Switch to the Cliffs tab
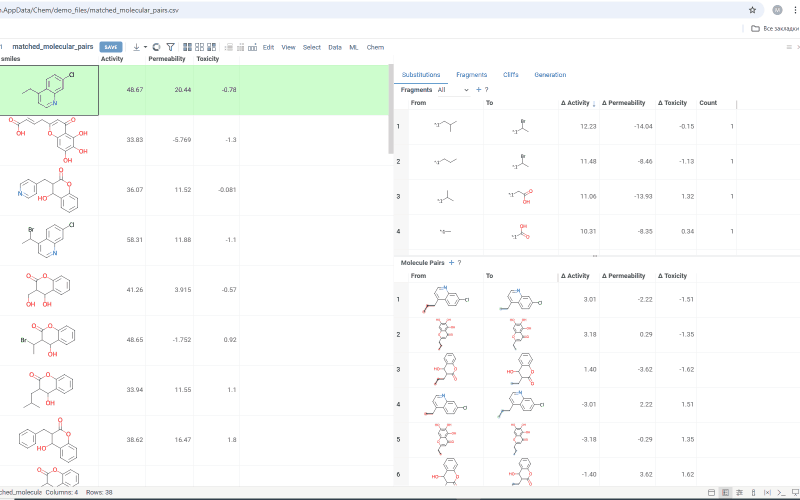 point(511,75)
